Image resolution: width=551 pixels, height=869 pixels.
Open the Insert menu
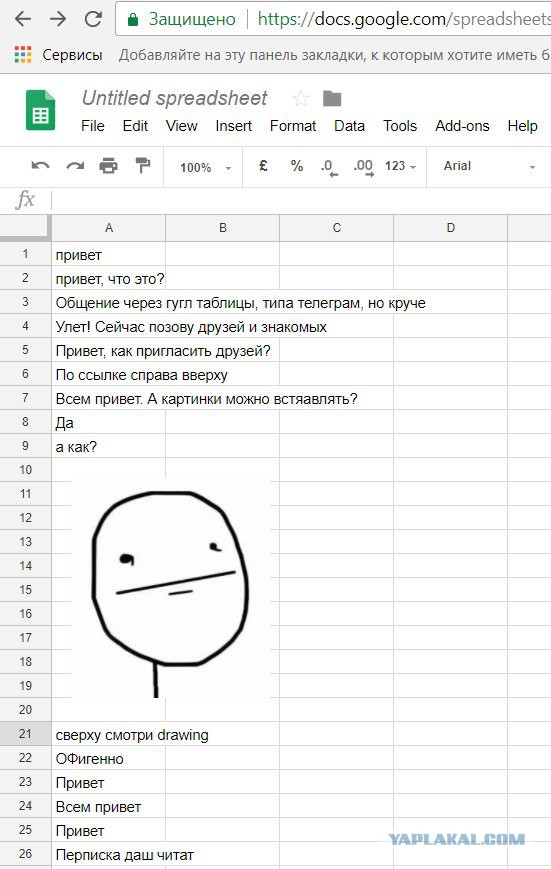point(233,126)
